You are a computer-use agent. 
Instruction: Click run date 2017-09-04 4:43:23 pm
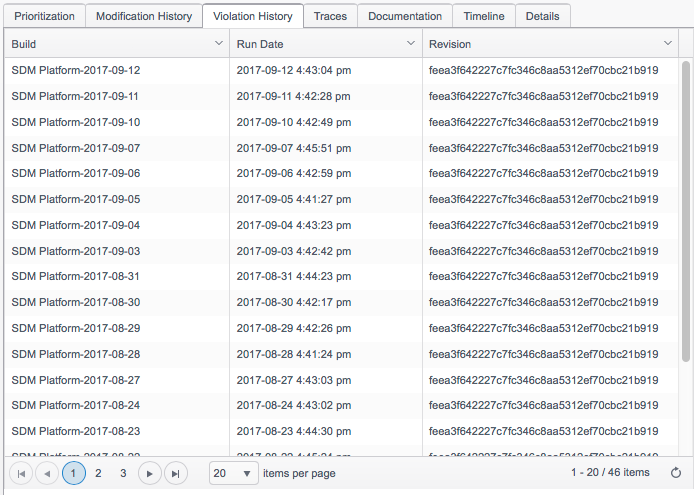pos(294,225)
